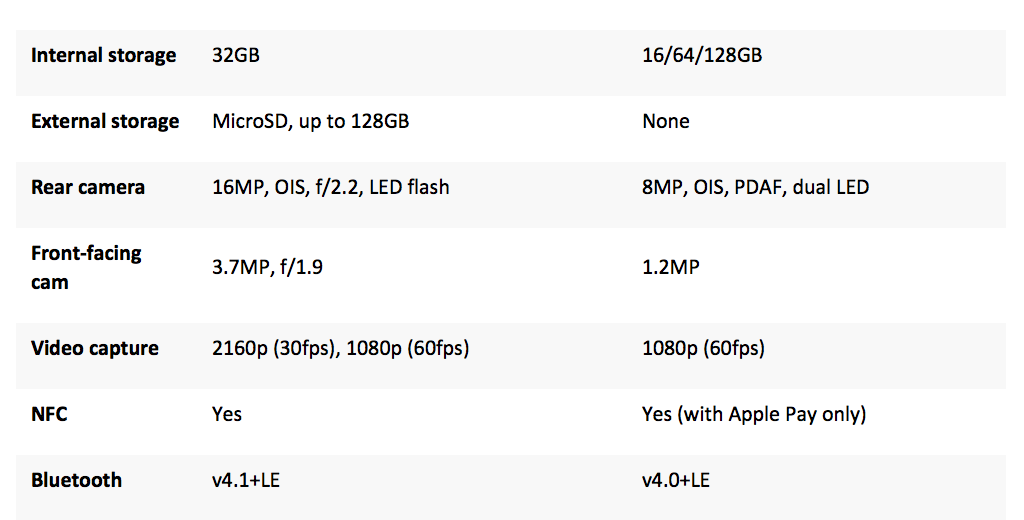Viewport: 1024px width, 520px height.
Task: Click the Internal storage row label
Action: [103, 56]
